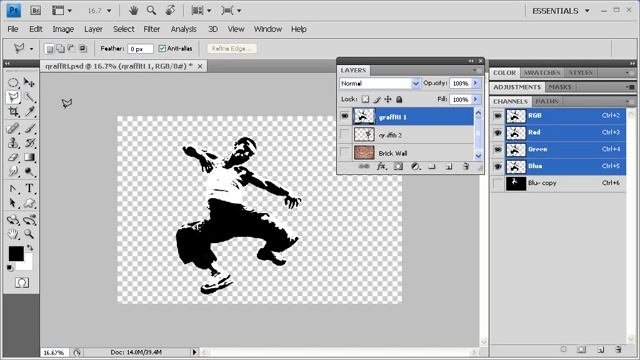Lock transparent pixels

tap(365, 99)
